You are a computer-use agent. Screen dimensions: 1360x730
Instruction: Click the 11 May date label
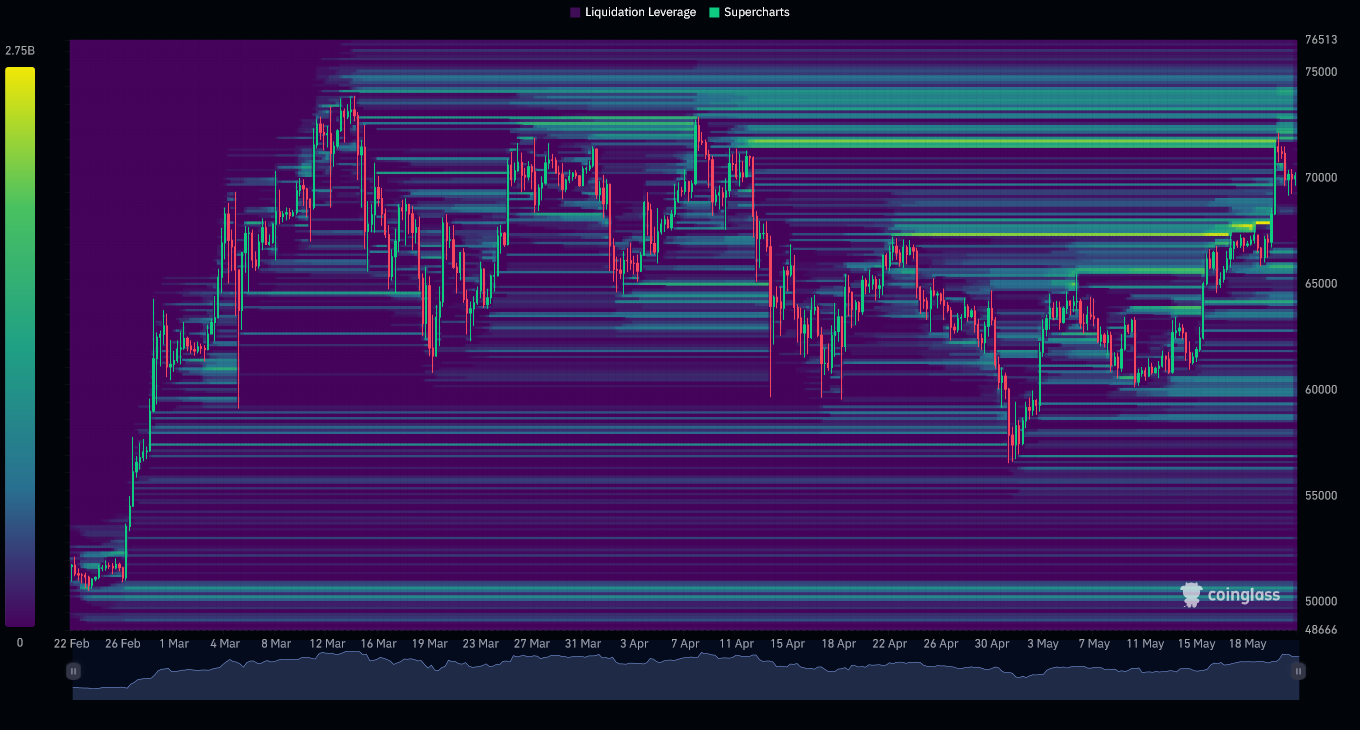pyautogui.click(x=1145, y=644)
